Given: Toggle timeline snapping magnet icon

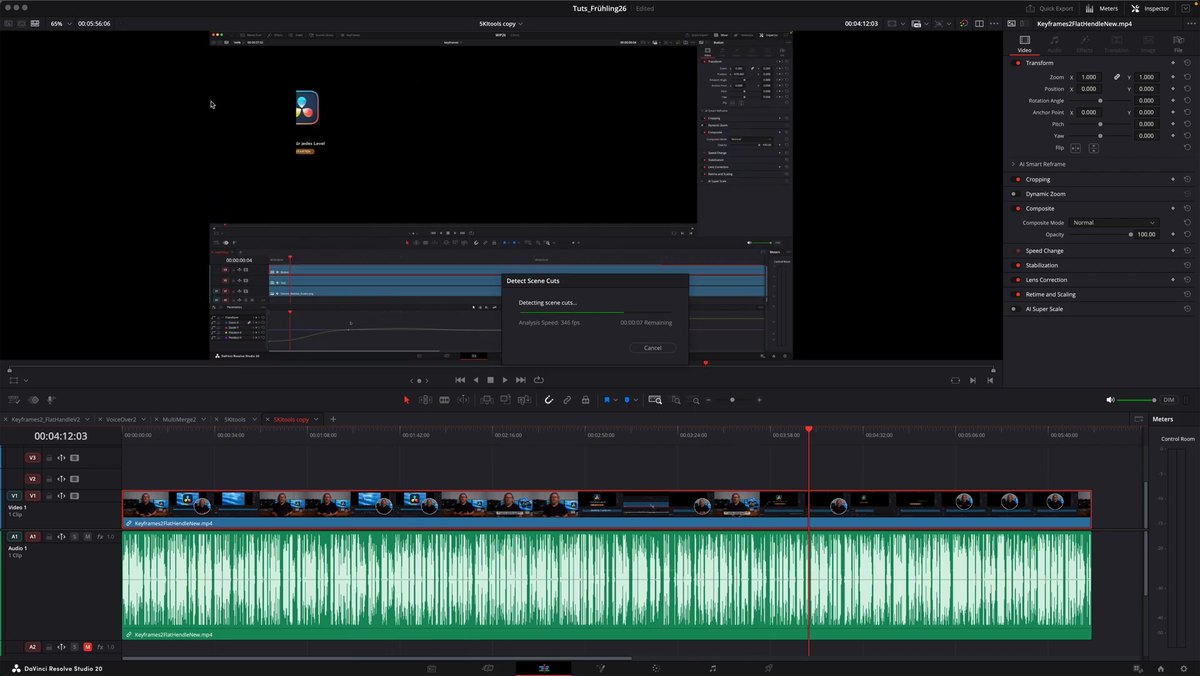Looking at the screenshot, I should tap(548, 400).
